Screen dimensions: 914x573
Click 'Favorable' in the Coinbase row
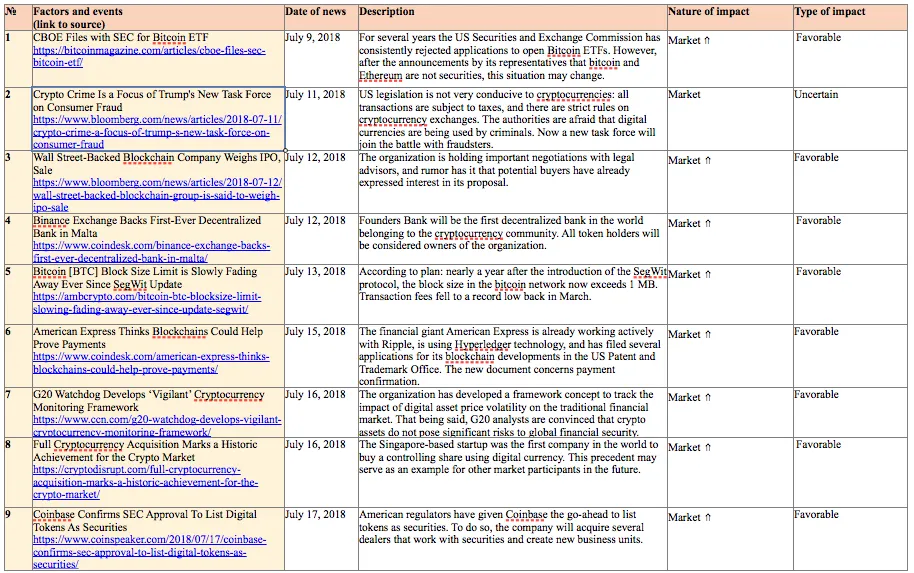pyautogui.click(x=817, y=514)
